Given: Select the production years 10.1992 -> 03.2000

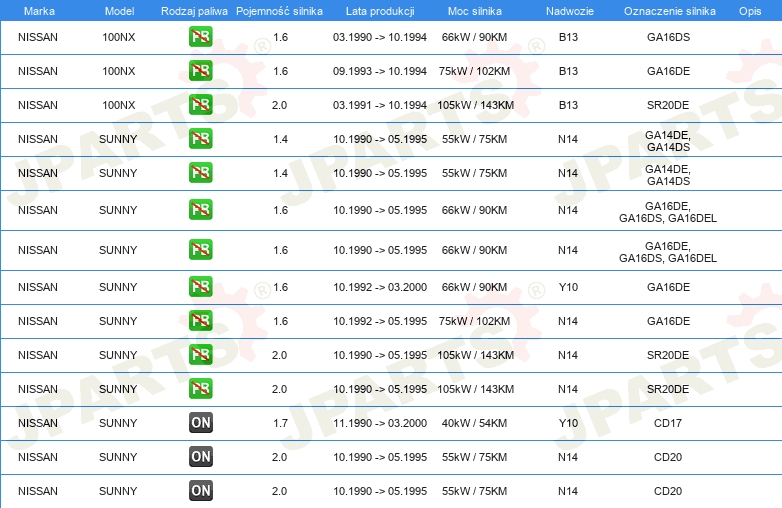Looking at the screenshot, I should 380,287.
